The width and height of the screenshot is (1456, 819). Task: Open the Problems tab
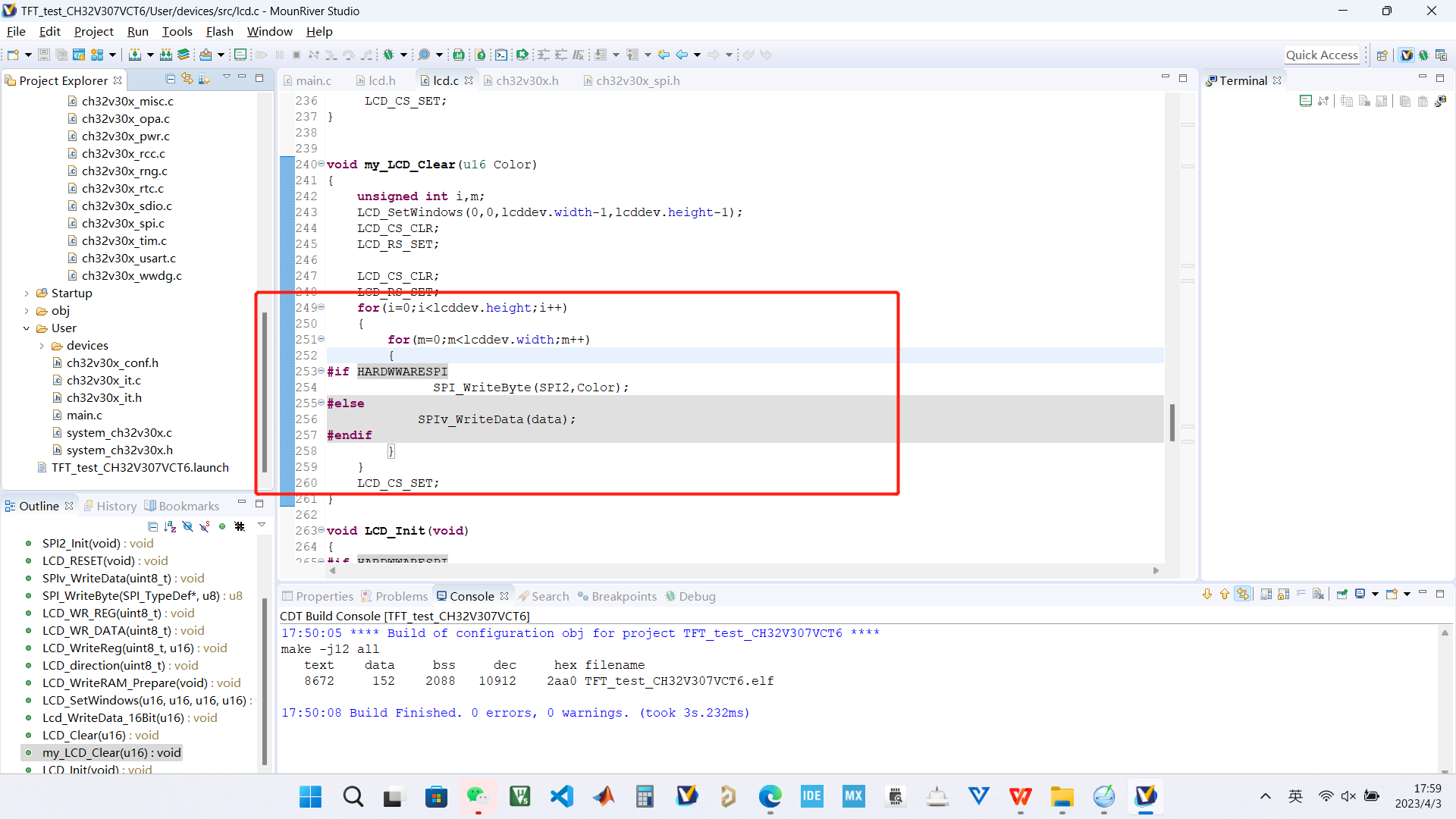click(394, 596)
